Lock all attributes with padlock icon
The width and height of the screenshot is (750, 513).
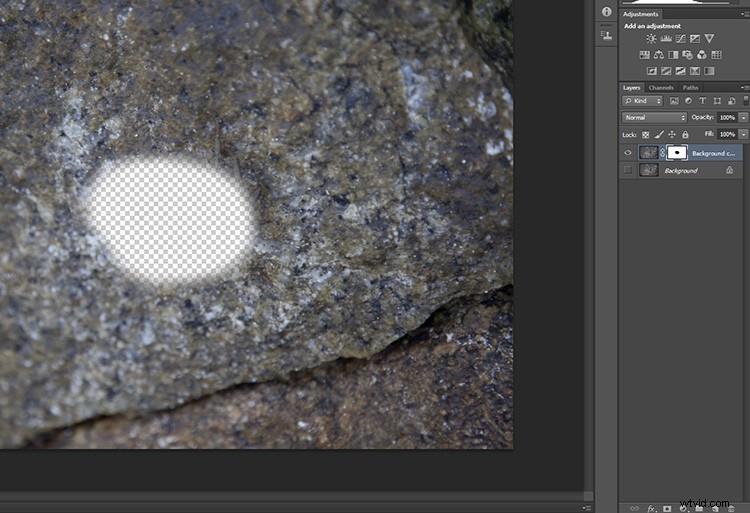pos(685,135)
